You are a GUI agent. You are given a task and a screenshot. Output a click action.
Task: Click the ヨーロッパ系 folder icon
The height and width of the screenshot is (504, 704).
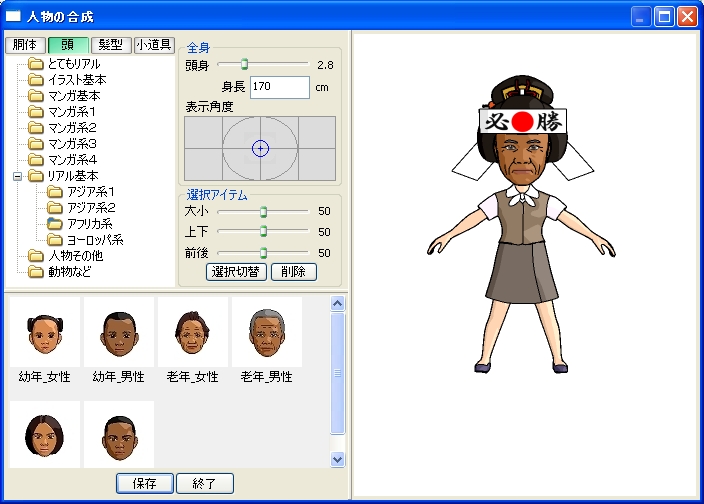(55, 240)
